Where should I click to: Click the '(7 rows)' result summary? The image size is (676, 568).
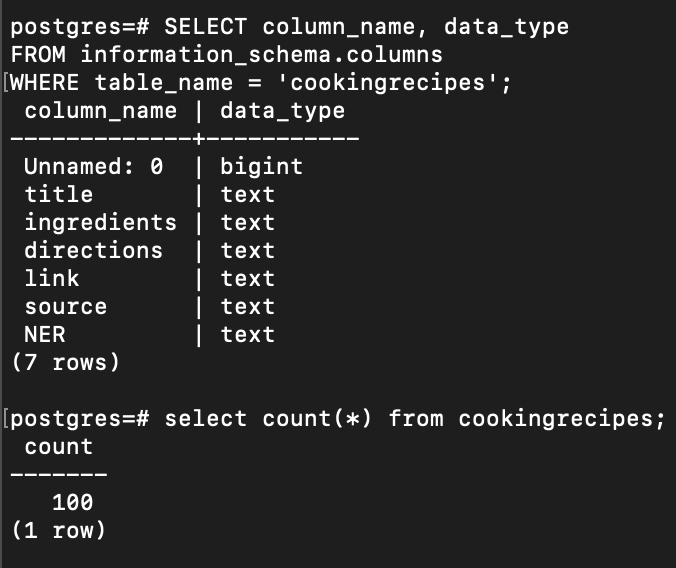(66, 362)
